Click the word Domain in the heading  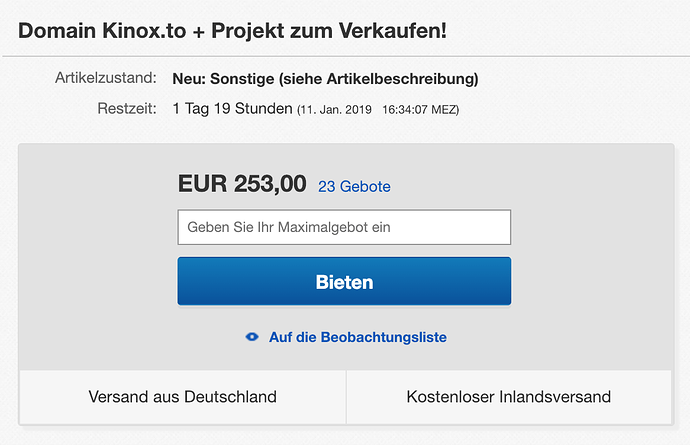(54, 30)
